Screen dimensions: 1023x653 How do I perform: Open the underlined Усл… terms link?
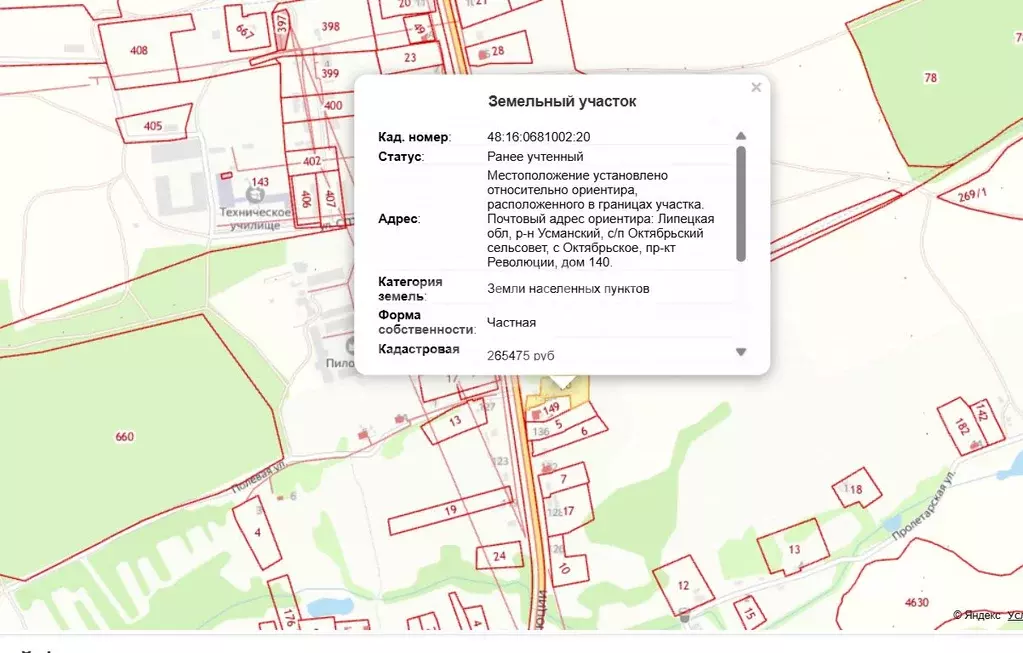coord(1014,615)
